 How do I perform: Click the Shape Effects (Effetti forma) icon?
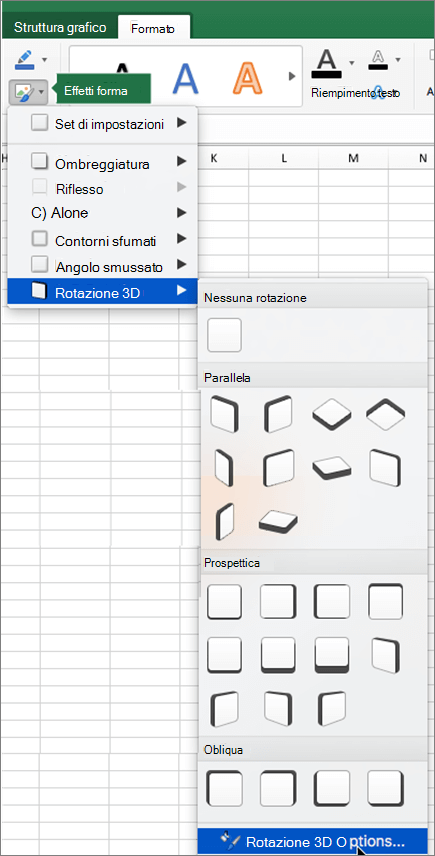(x=23, y=92)
